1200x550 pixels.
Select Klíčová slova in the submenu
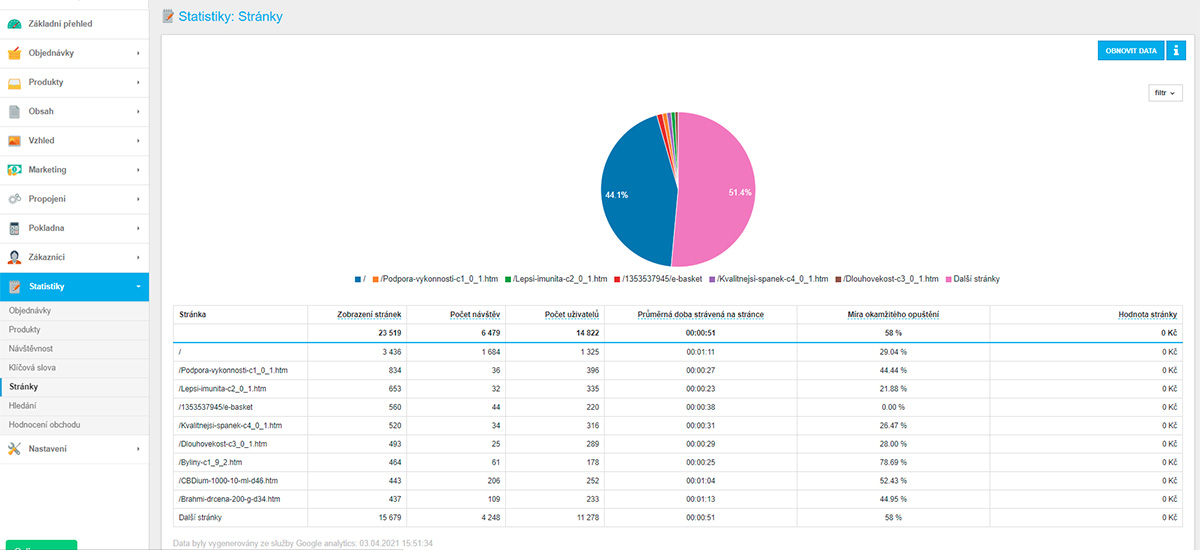(32, 367)
